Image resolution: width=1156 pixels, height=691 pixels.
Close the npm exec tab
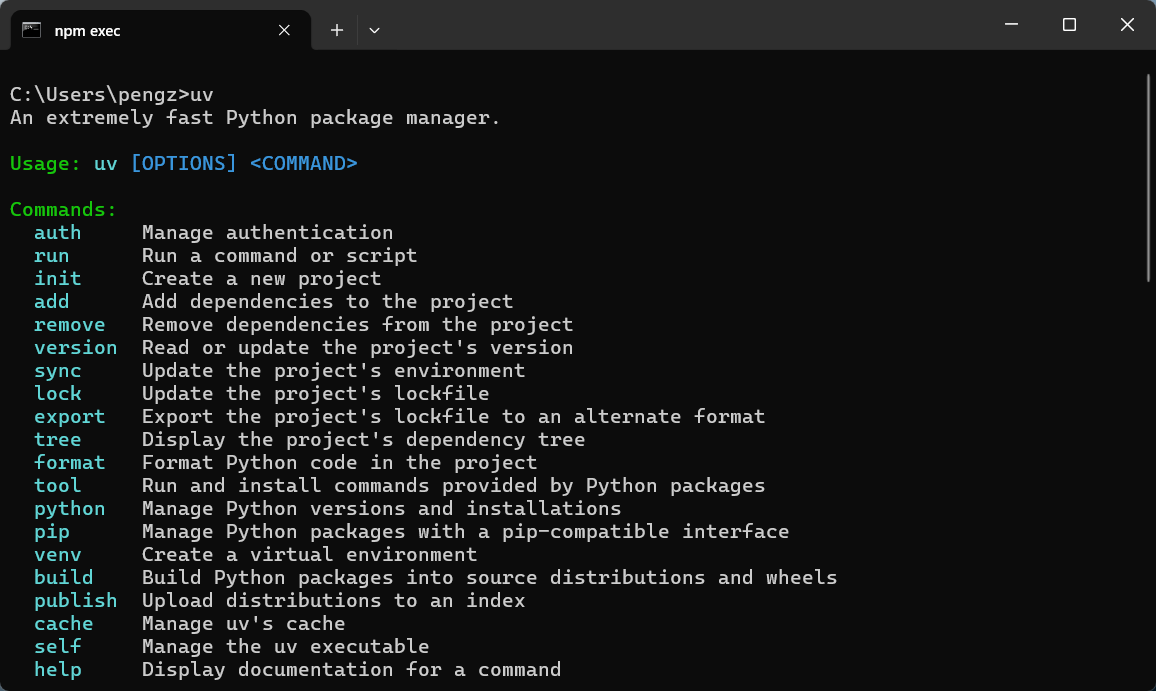click(x=285, y=30)
